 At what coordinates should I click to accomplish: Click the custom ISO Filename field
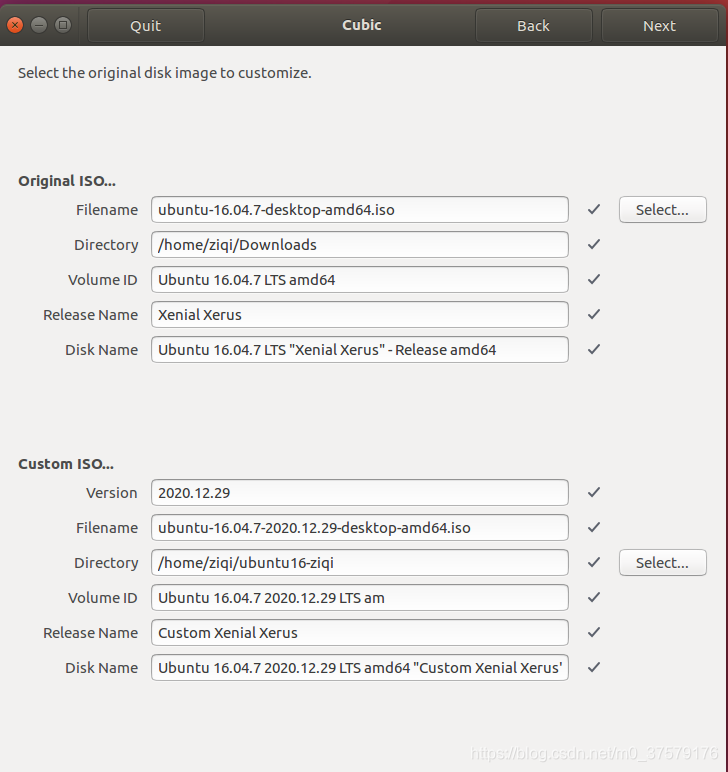[x=360, y=528]
